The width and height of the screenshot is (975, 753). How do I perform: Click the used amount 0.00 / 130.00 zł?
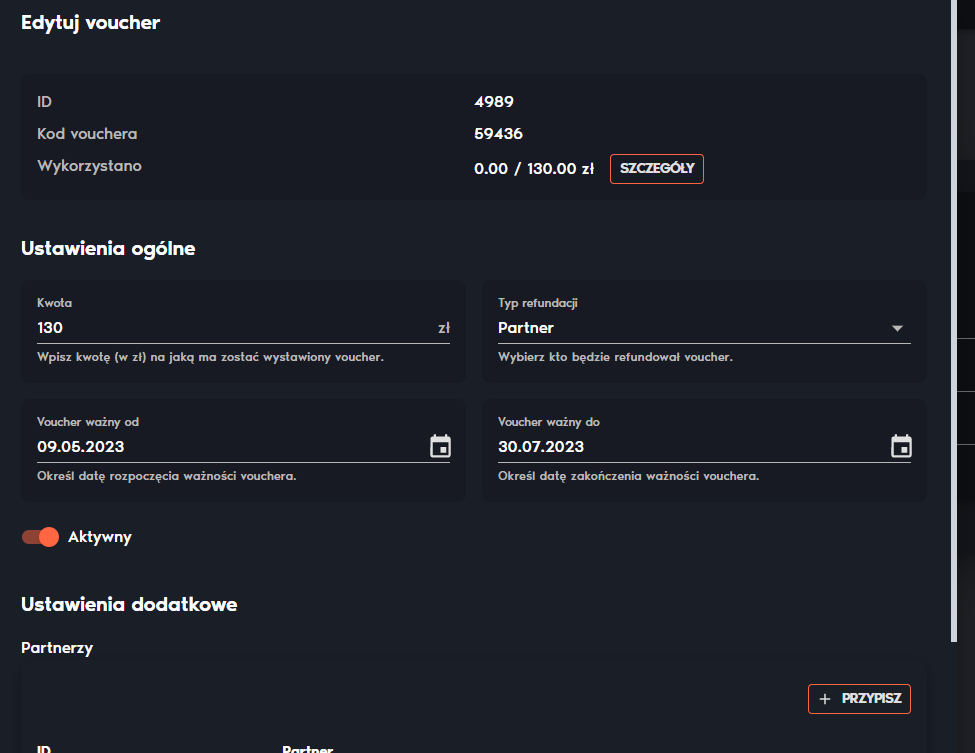pyautogui.click(x=534, y=169)
